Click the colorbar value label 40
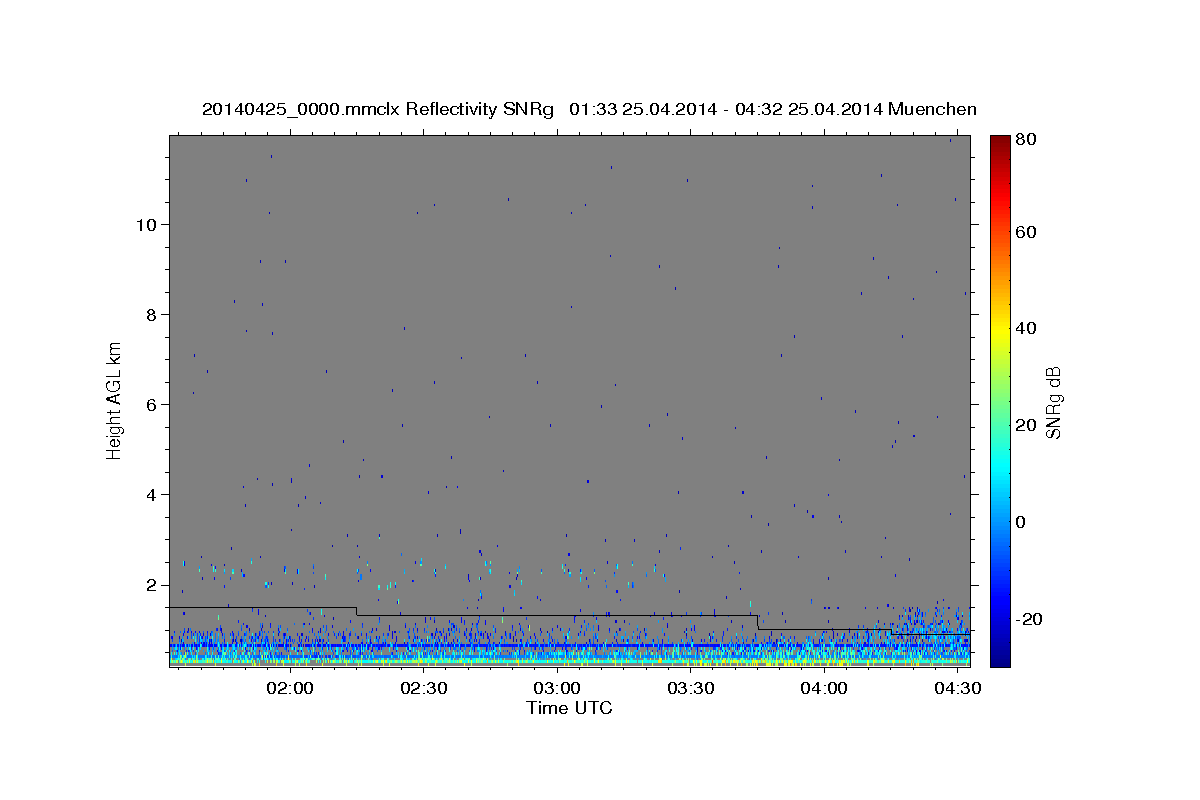Viewport: 1200px width, 800px height. pos(1026,328)
